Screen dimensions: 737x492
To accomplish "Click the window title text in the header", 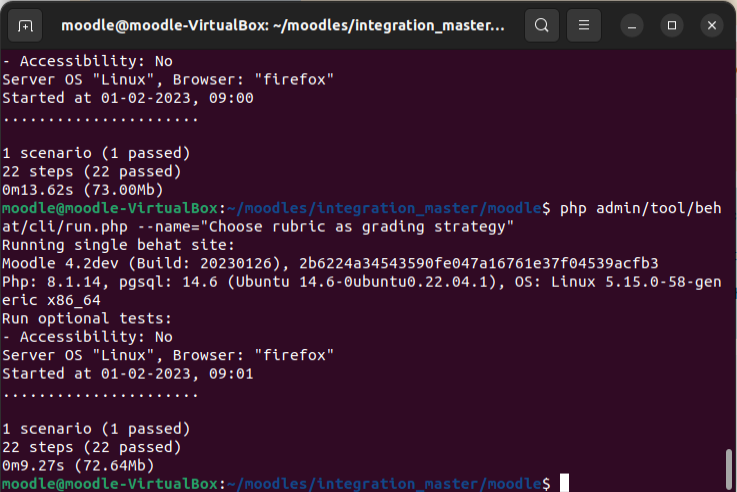I will coord(283,25).
